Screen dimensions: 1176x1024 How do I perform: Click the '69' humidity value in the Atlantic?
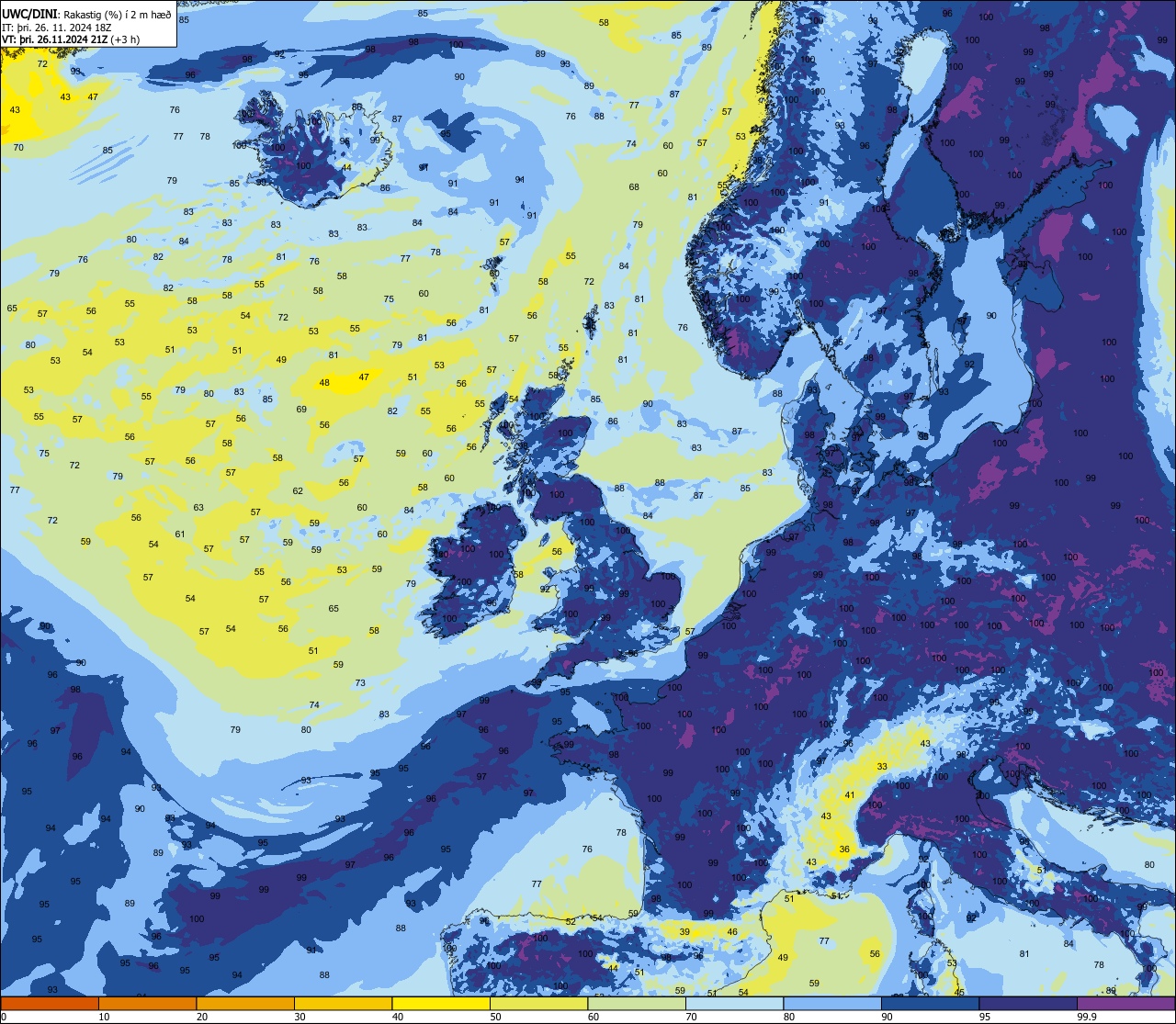pos(301,410)
